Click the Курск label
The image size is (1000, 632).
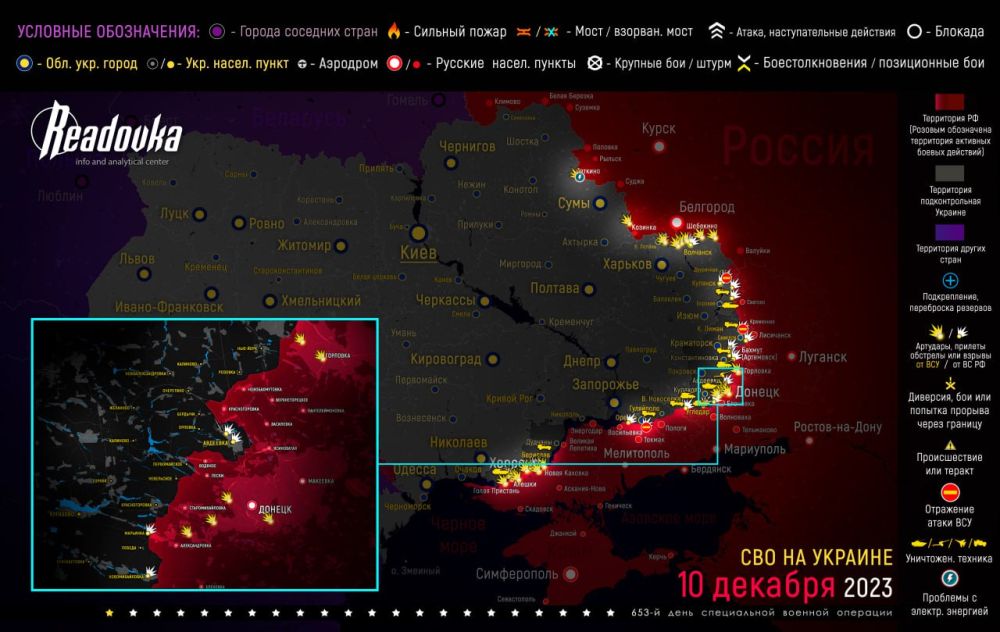(658, 129)
